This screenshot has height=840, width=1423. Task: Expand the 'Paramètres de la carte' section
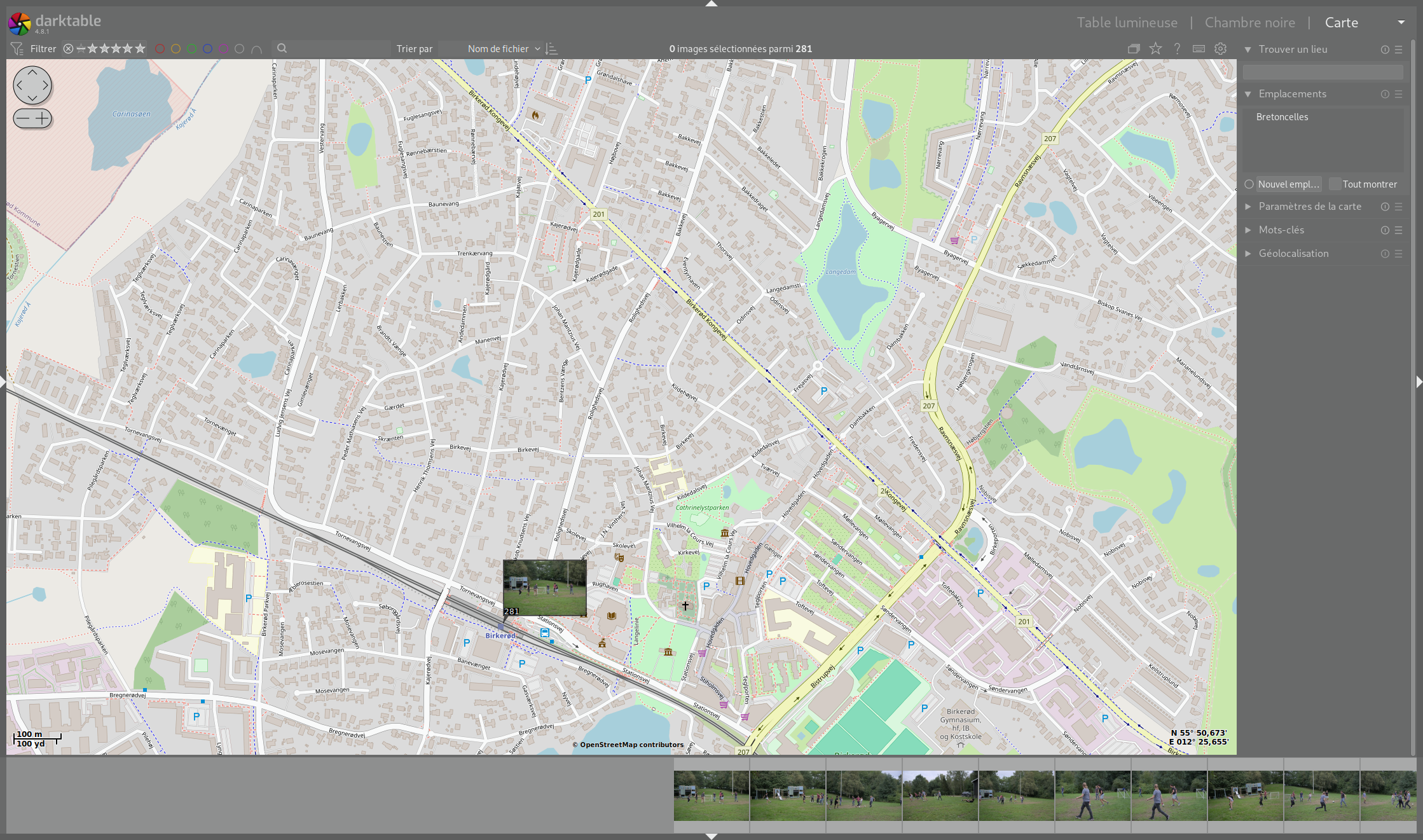click(x=1310, y=207)
